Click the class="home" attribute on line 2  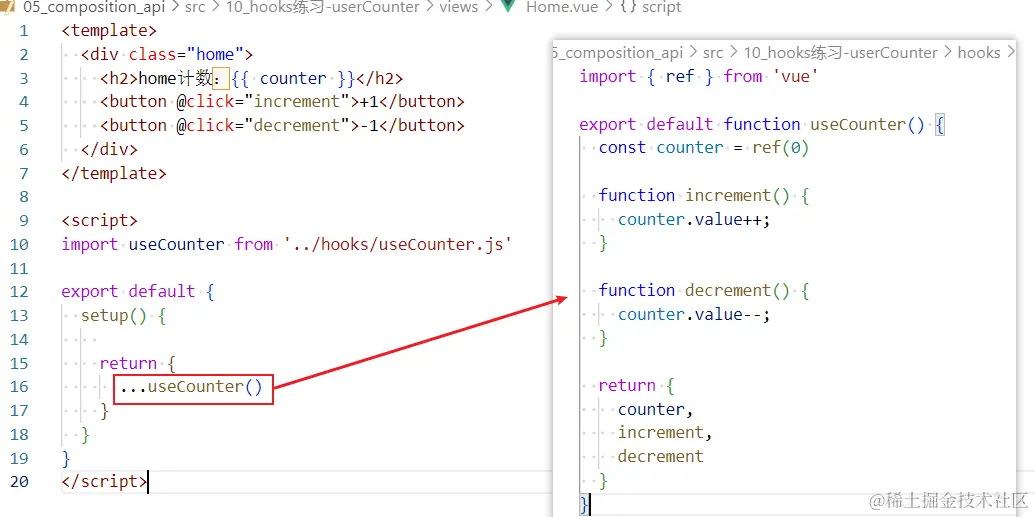186,55
